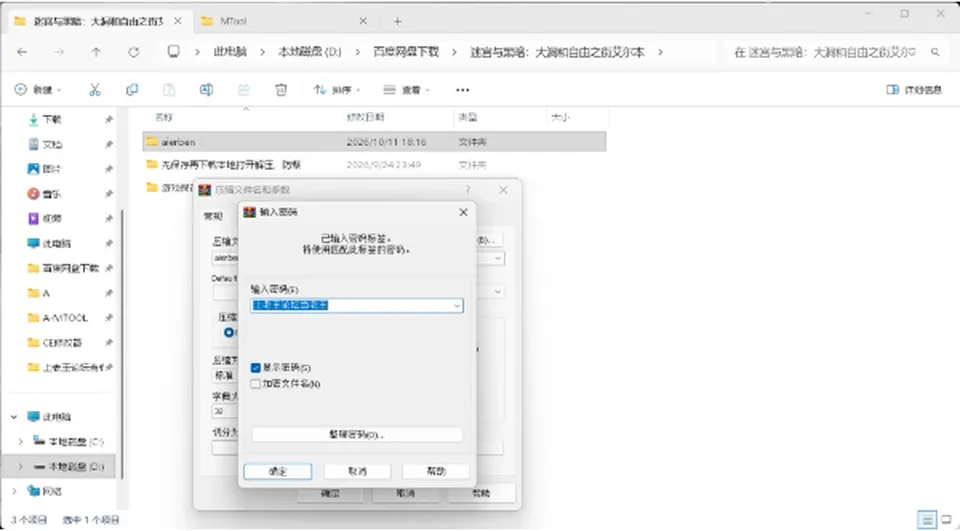The image size is (960, 531).
Task: Click the Back arrow in Explorer navigation
Action: click(x=22, y=52)
